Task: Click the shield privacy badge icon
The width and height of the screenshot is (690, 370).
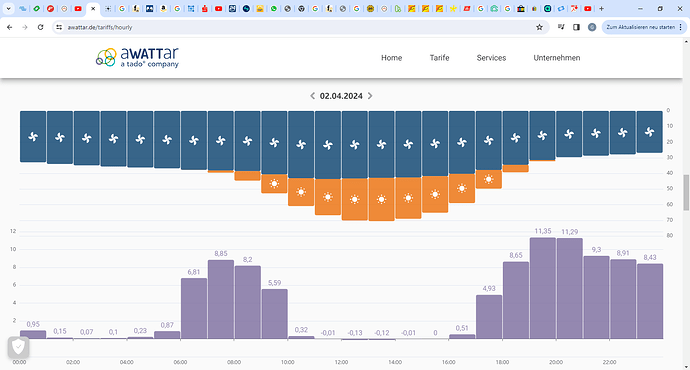Action: (18, 348)
